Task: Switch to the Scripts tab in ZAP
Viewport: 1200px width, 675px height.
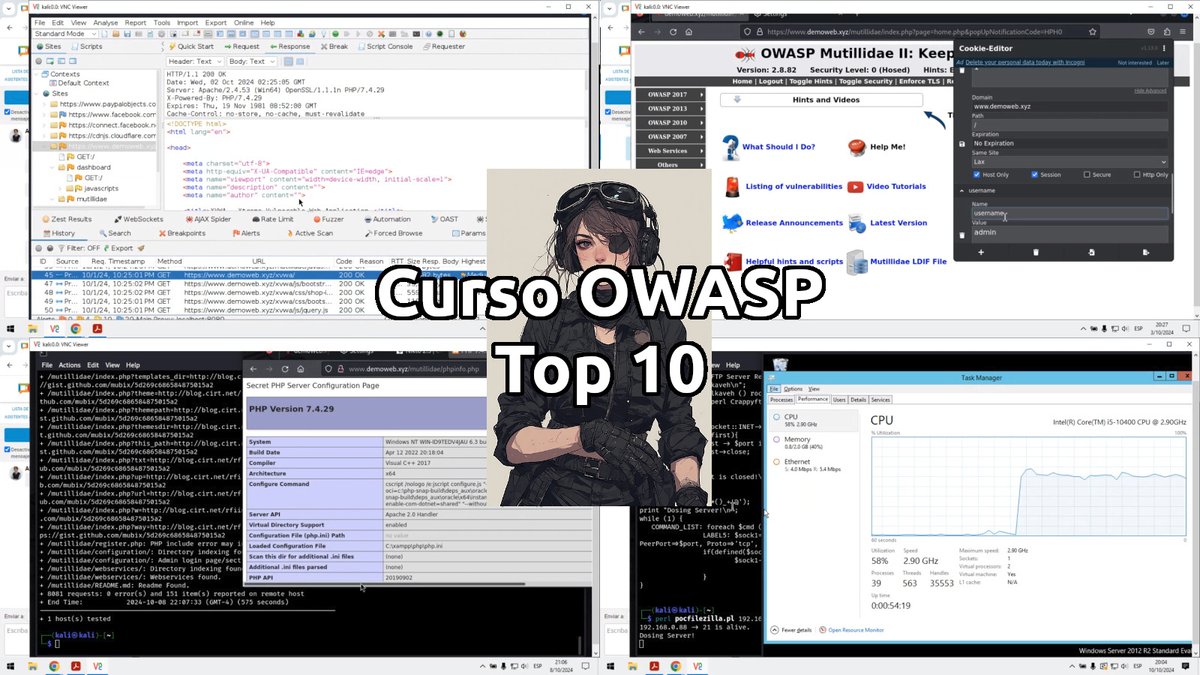Action: pos(86,46)
